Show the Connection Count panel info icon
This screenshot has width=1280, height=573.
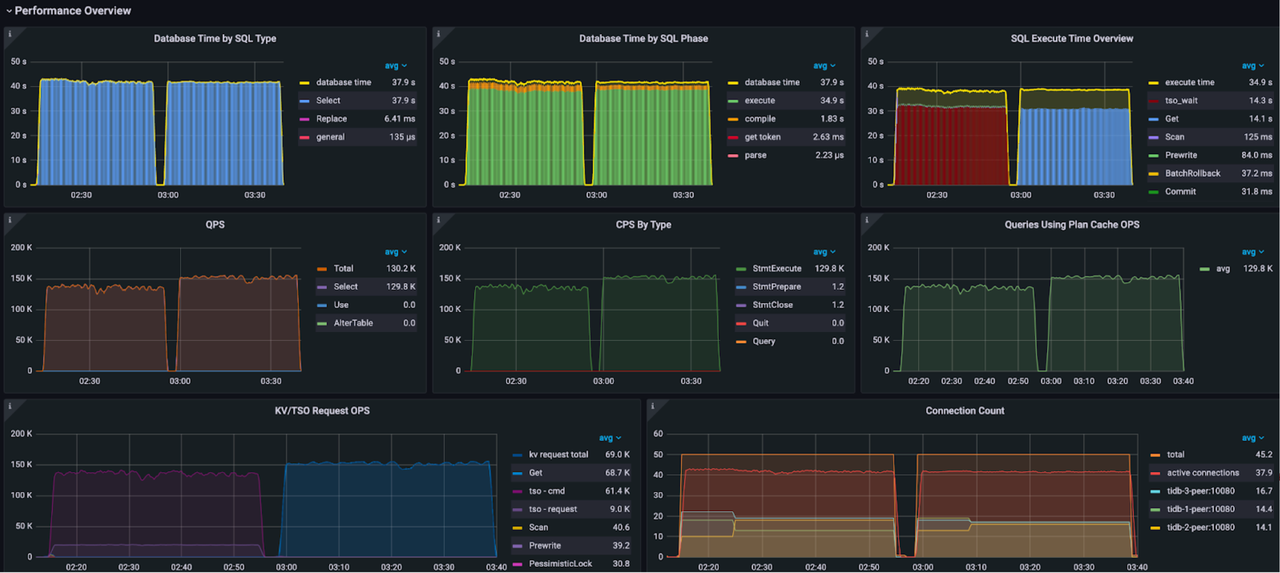tap(652, 405)
